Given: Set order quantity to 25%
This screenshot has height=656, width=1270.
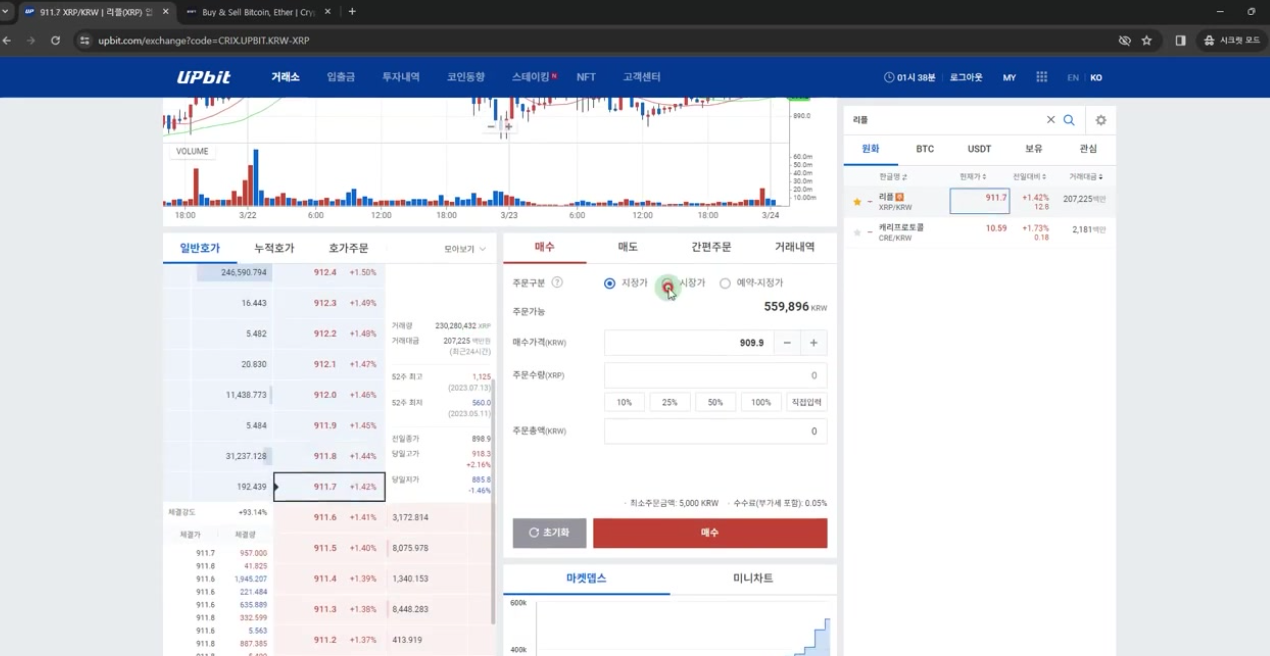Looking at the screenshot, I should click(670, 402).
